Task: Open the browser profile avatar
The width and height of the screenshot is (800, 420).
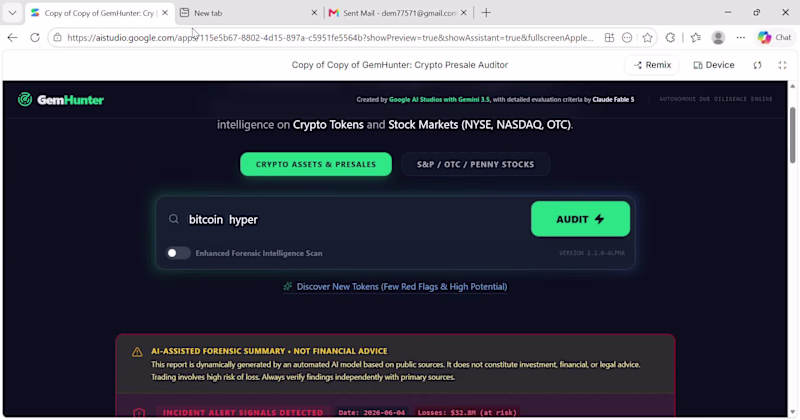Action: click(x=718, y=37)
